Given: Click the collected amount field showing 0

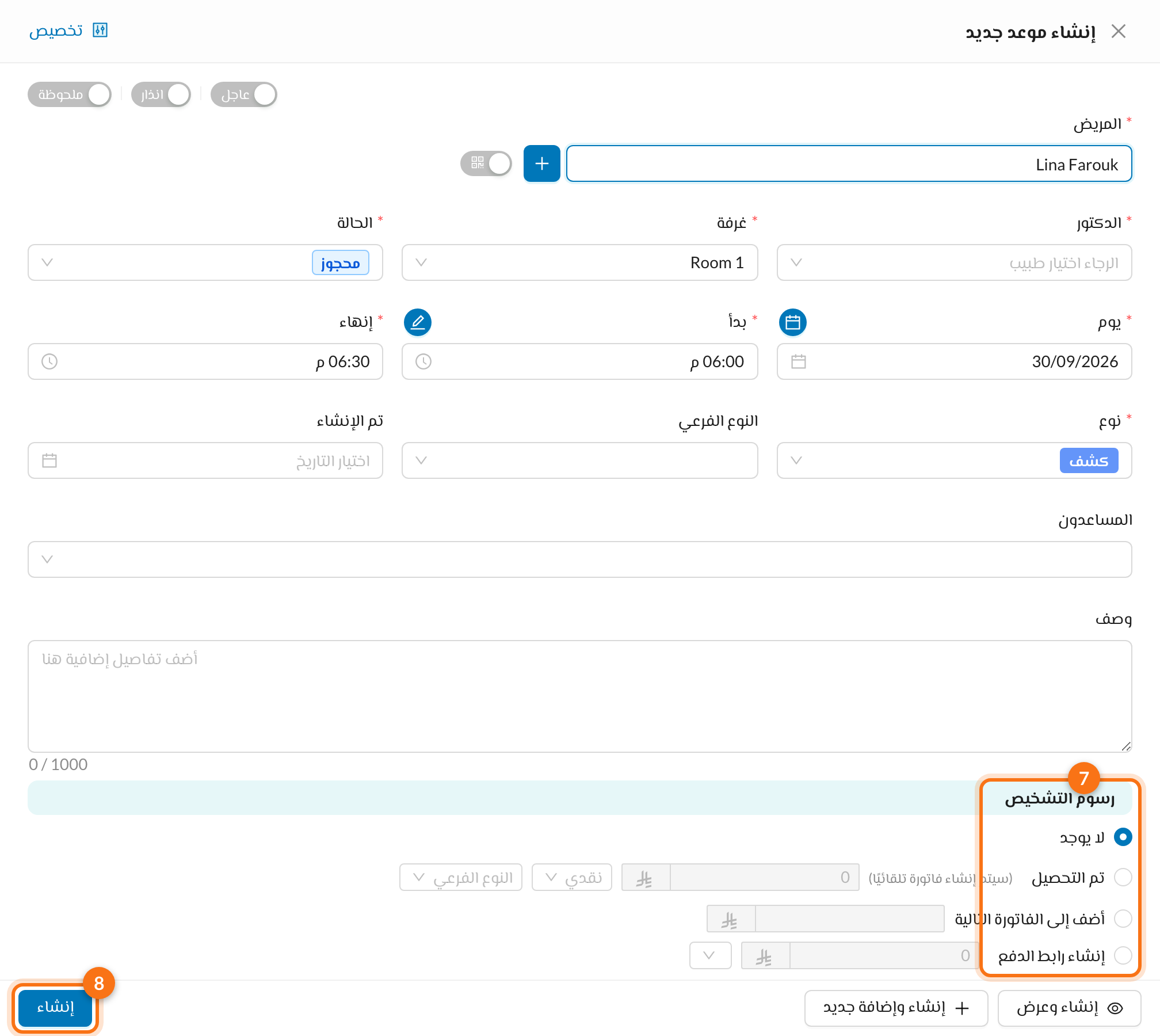Looking at the screenshot, I should click(765, 877).
